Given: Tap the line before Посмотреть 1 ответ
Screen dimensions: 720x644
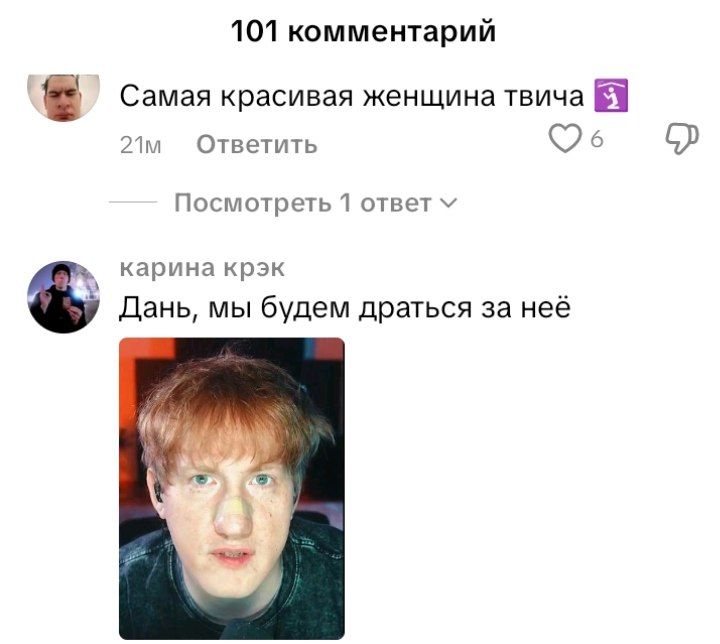Looking at the screenshot, I should 133,202.
